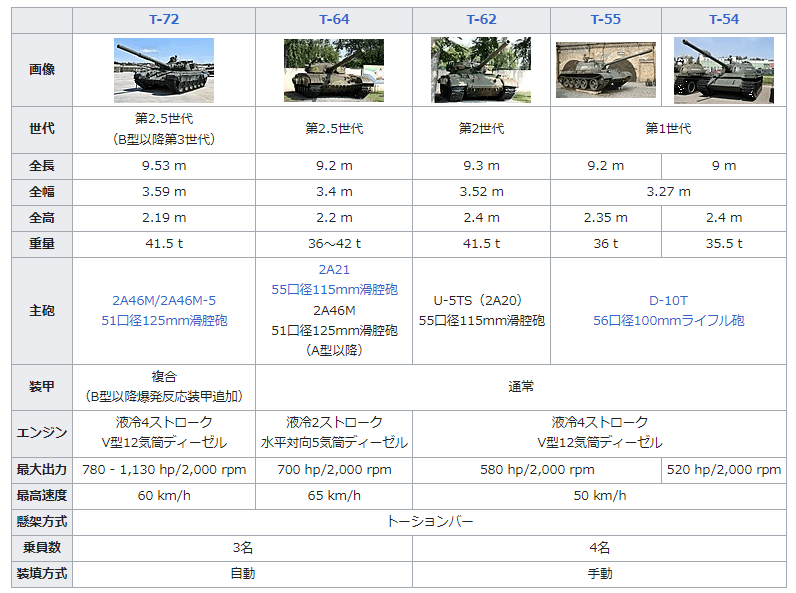Follow the D-10T gun link
Screen dimensions: 796x593
[x=667, y=300]
